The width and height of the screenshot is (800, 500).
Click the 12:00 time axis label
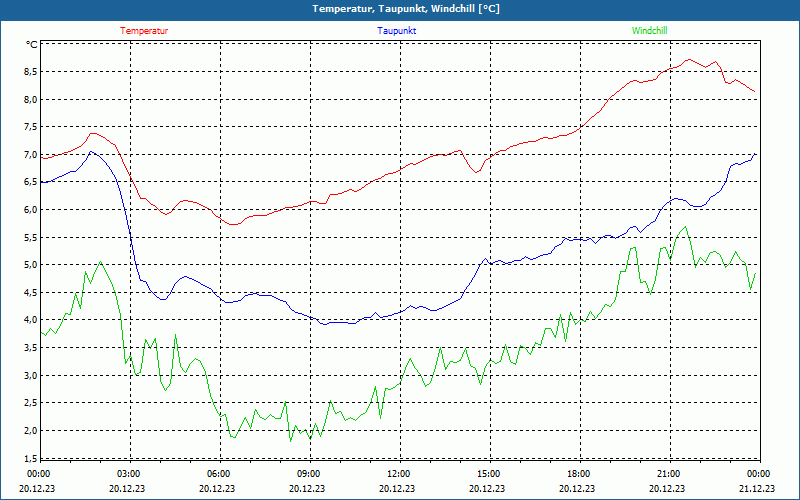pyautogui.click(x=398, y=474)
